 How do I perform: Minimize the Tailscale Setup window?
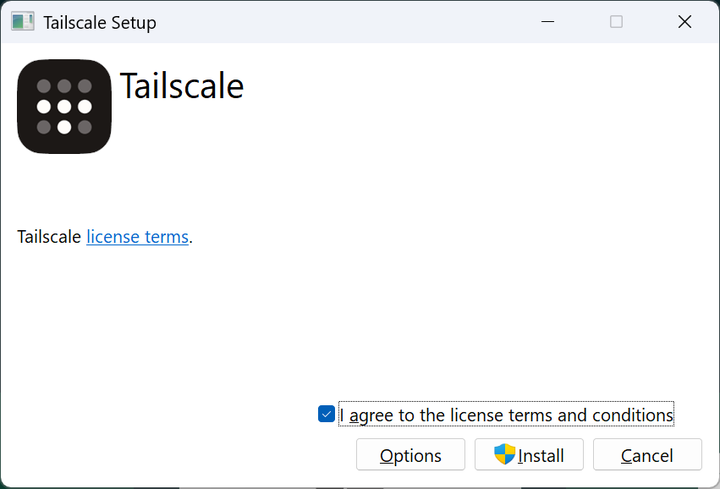pyautogui.click(x=547, y=22)
